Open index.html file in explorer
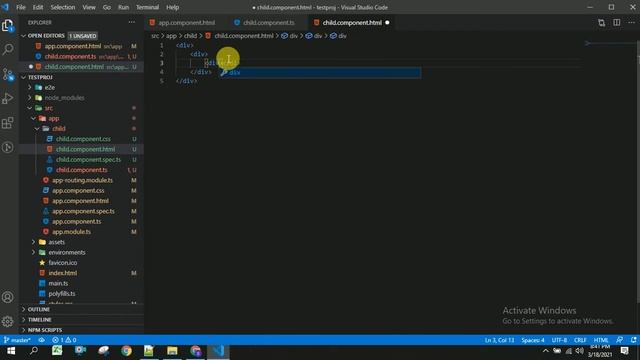The width and height of the screenshot is (640, 360). pos(63,273)
